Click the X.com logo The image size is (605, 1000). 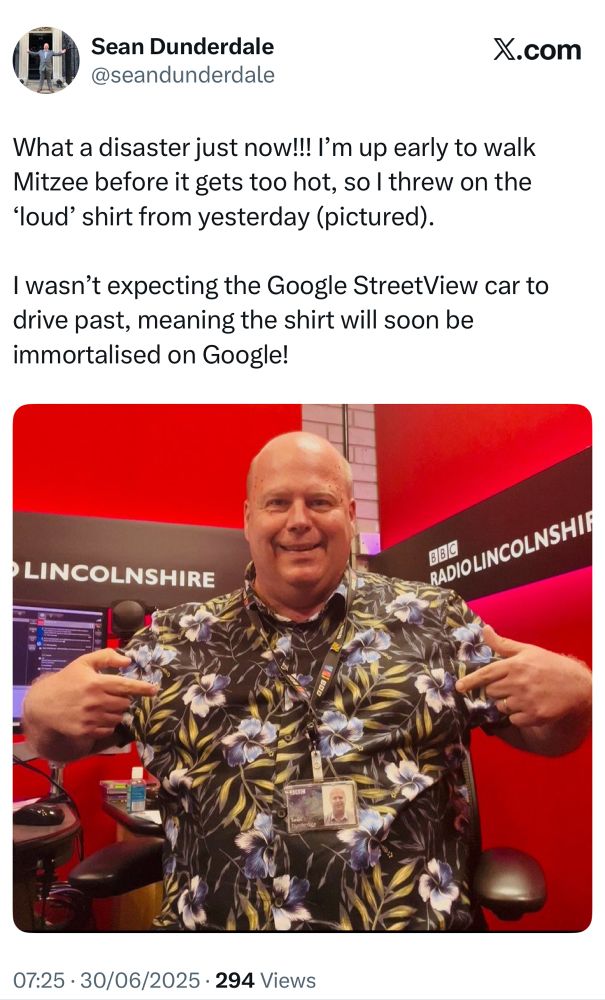click(537, 50)
